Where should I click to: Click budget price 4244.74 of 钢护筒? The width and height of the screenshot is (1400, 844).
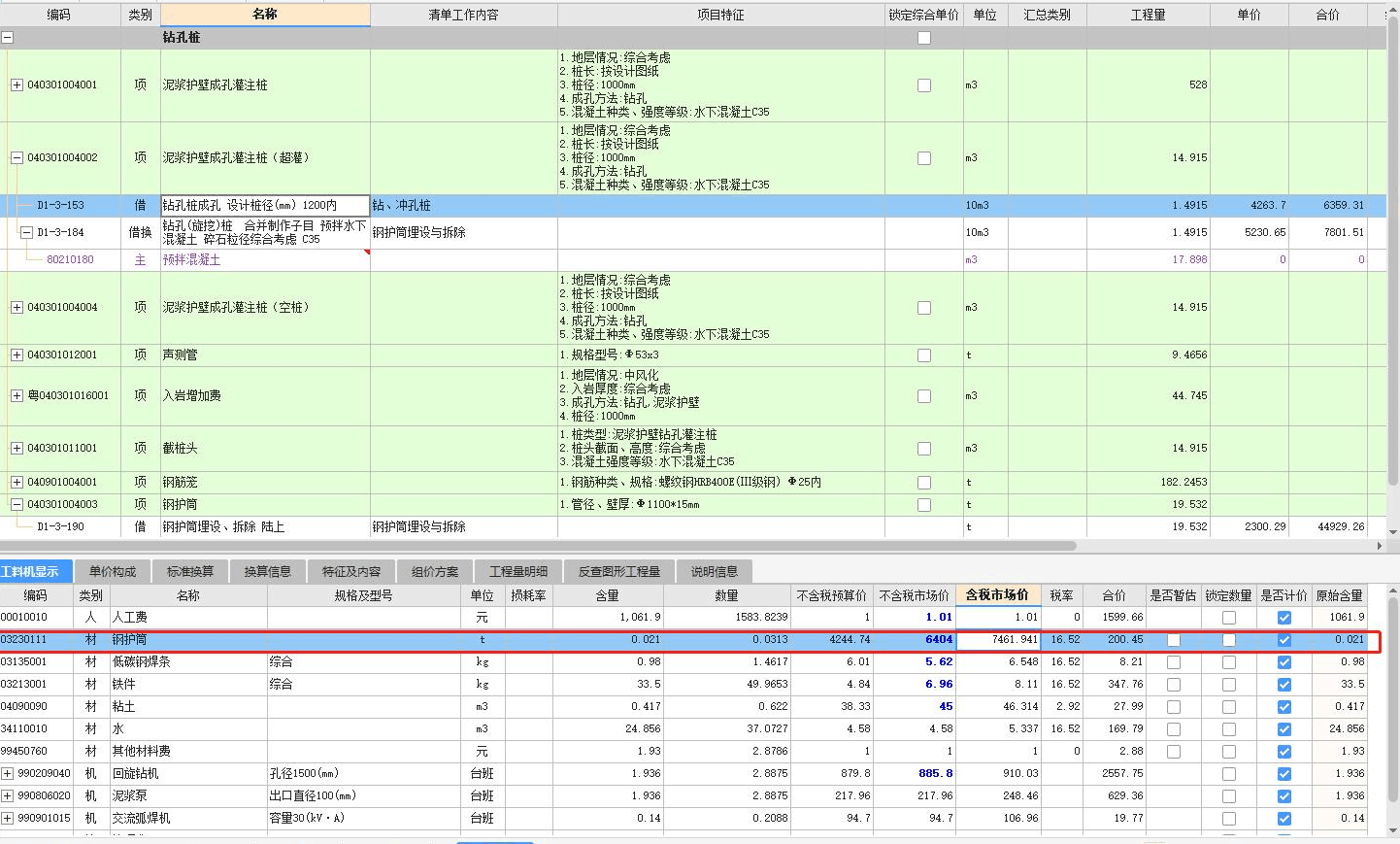[x=831, y=639]
